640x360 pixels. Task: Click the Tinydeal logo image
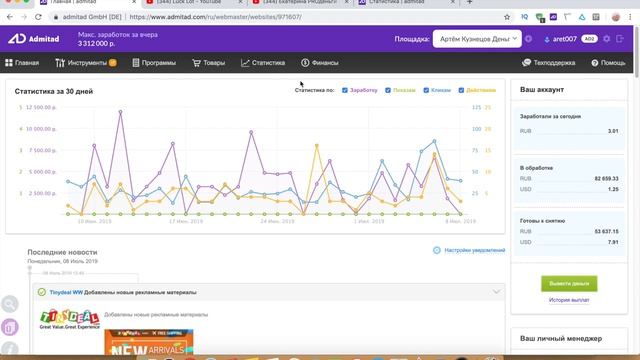(70, 319)
